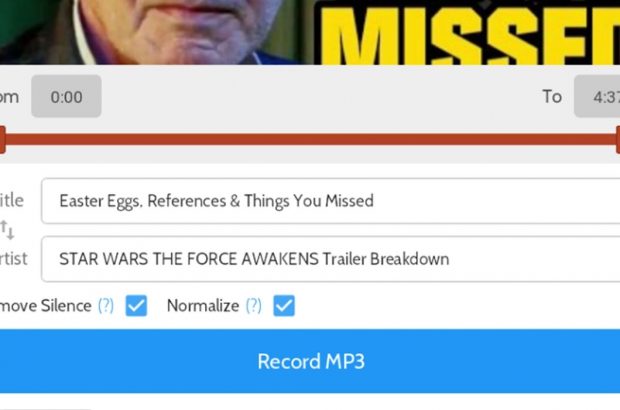Click the left start handle of trim slider
This screenshot has height=410, width=620.
(x=2, y=140)
